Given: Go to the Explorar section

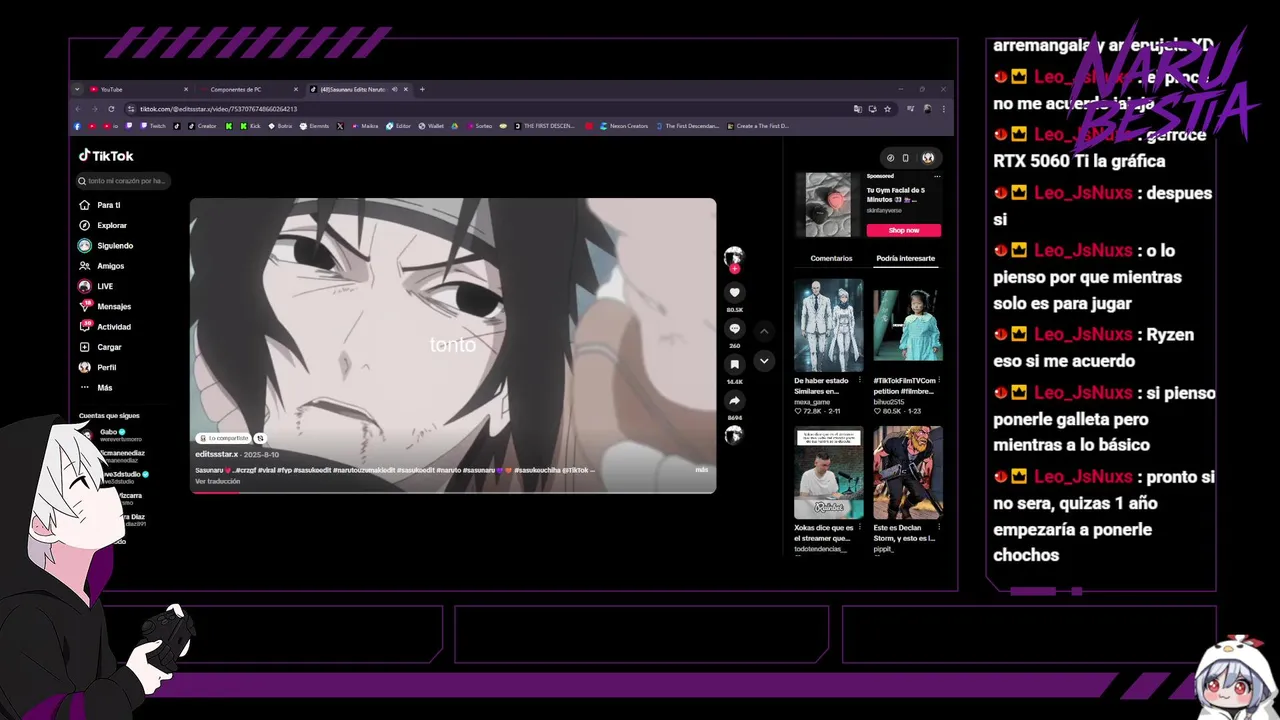Looking at the screenshot, I should click(103, 225).
